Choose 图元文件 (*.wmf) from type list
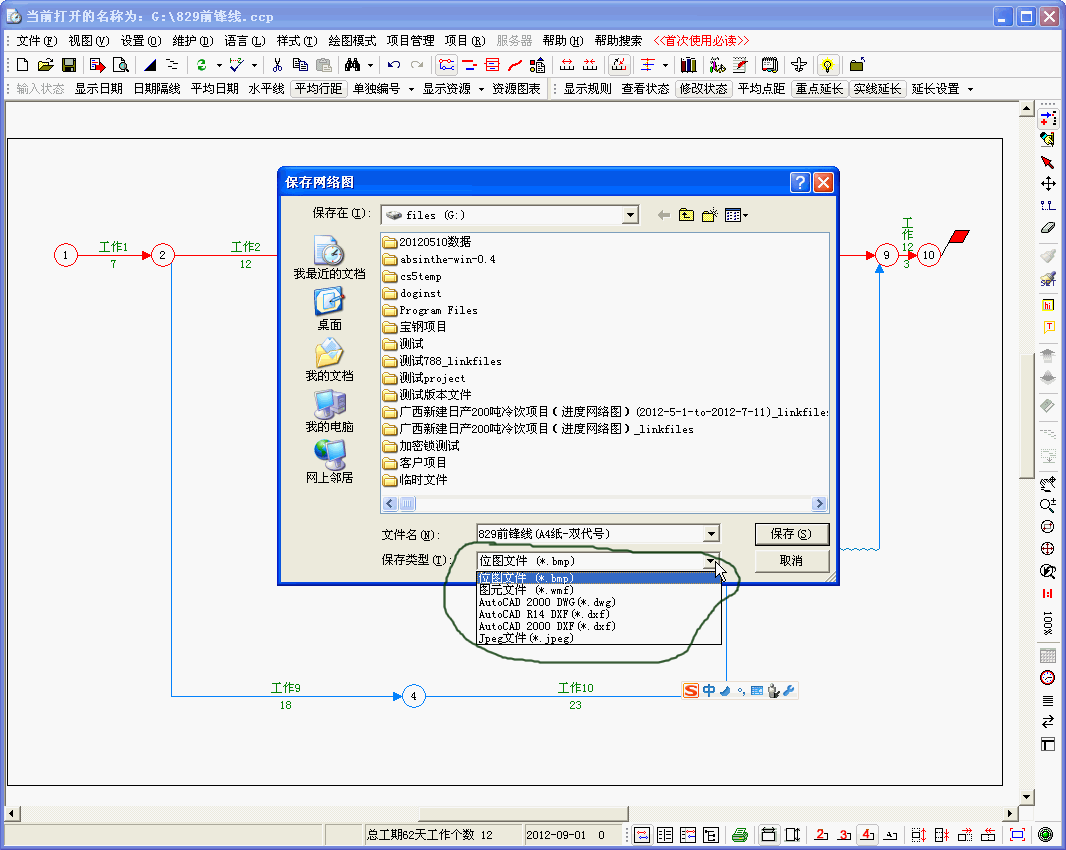Image resolution: width=1066 pixels, height=850 pixels. [x=598, y=590]
